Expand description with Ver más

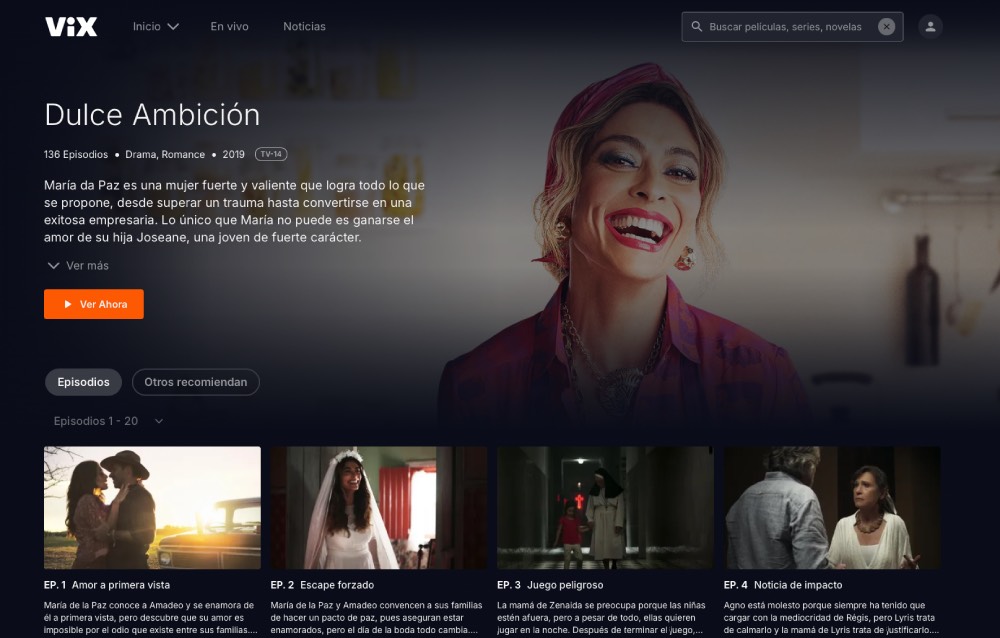pyautogui.click(x=78, y=266)
